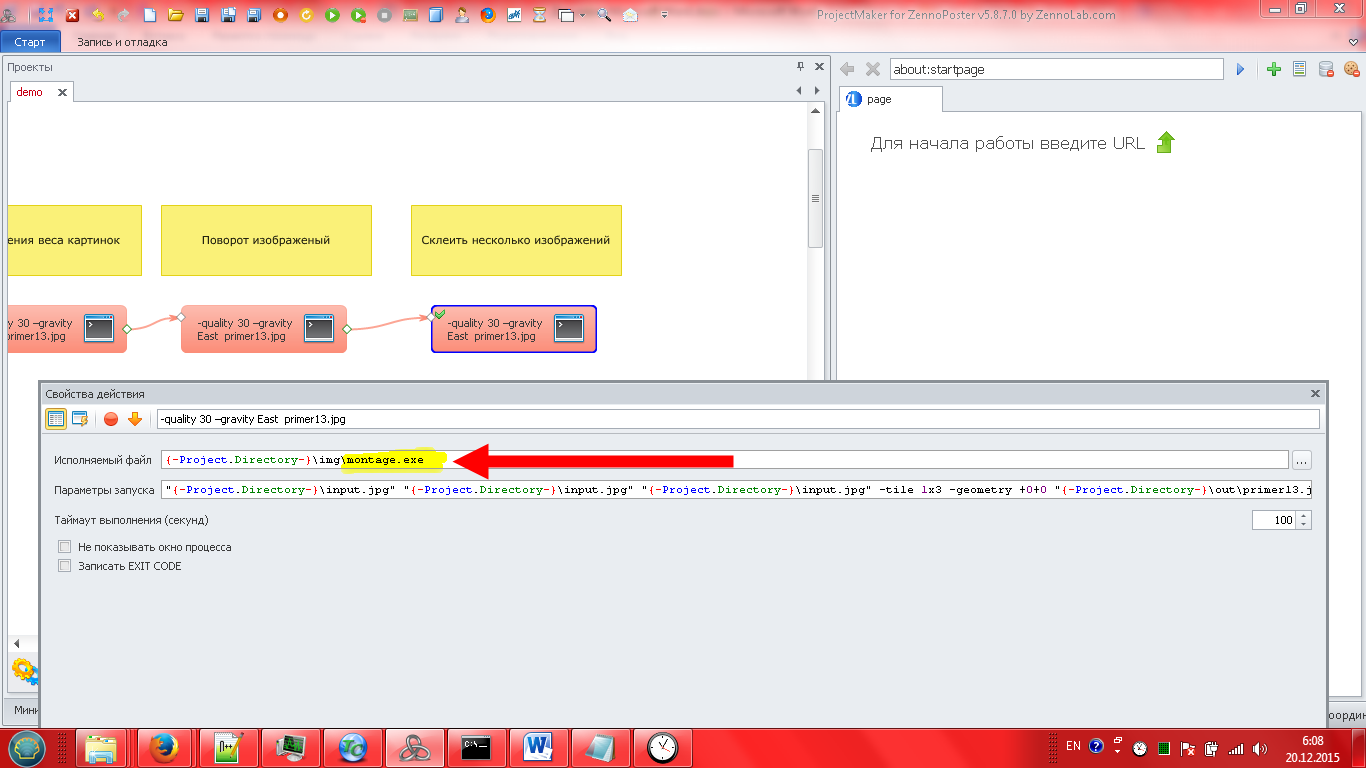Add new browser tab with green plus
1366x768 pixels.
point(1274,69)
